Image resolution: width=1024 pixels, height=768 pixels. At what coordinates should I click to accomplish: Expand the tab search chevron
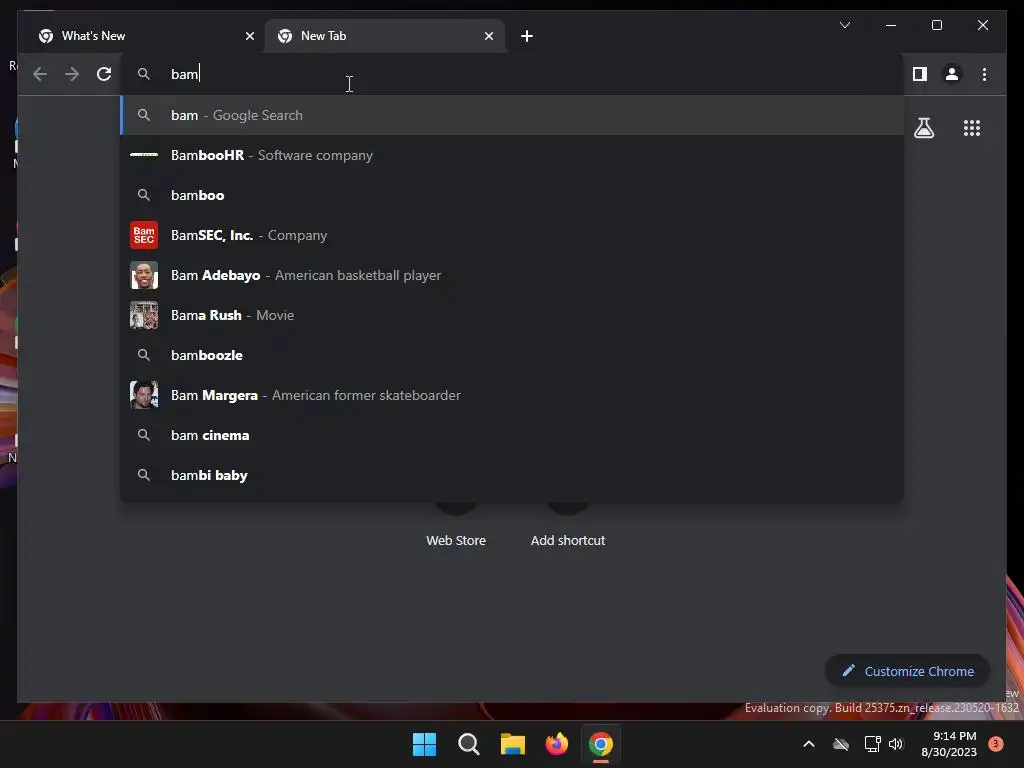tap(844, 25)
